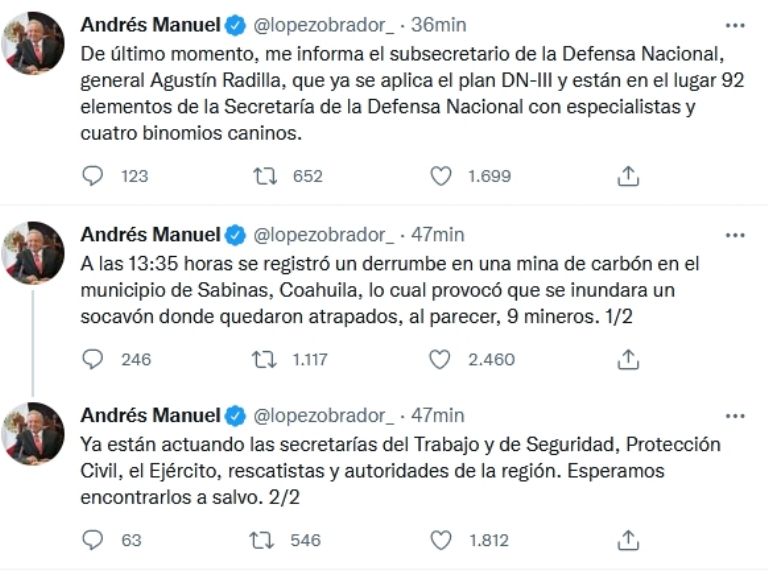Open more options on the 1/2 tweet
768x574 pixels.
[x=735, y=235]
